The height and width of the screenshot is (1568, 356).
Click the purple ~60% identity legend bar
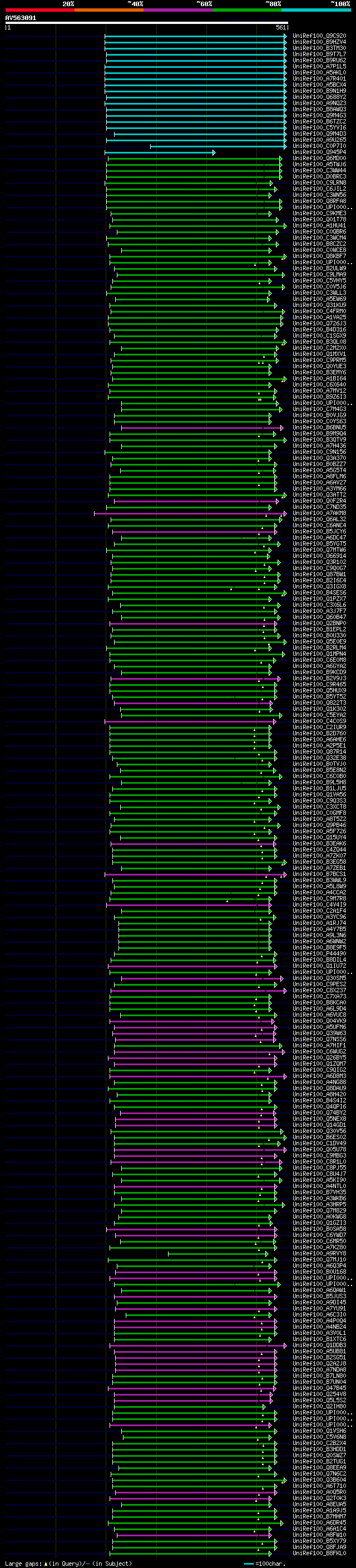tap(179, 10)
